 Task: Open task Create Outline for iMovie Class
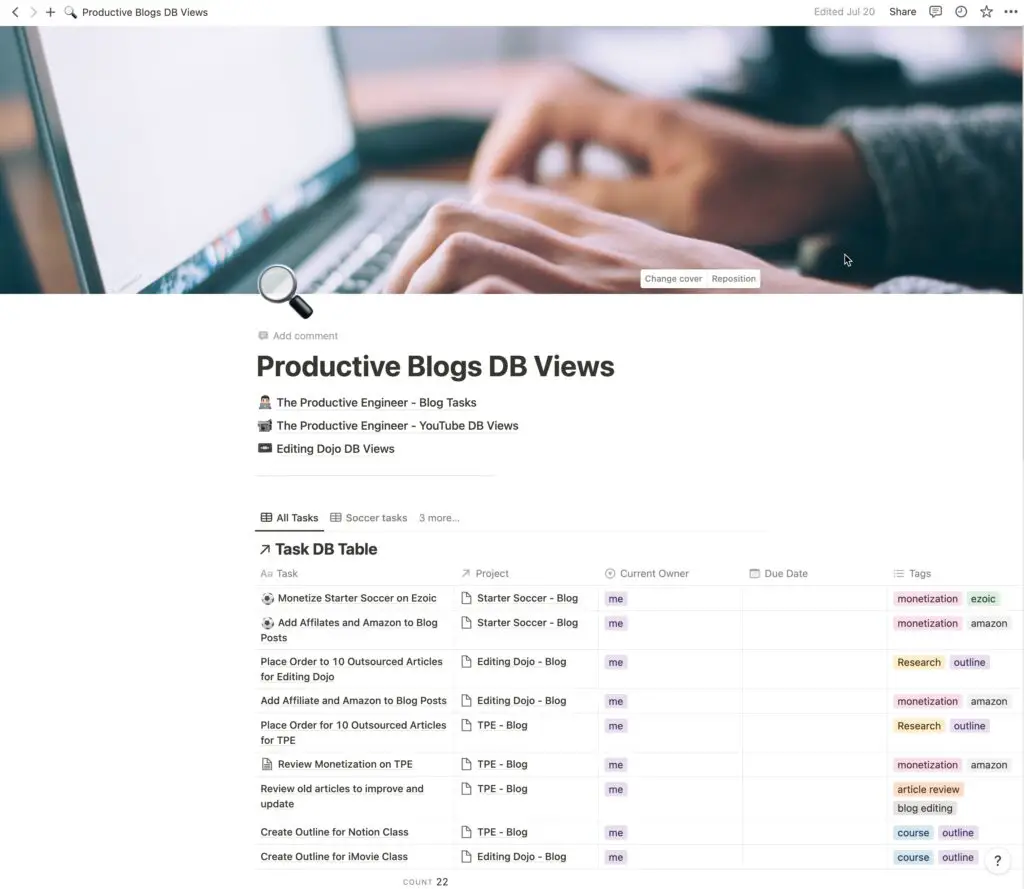(334, 857)
